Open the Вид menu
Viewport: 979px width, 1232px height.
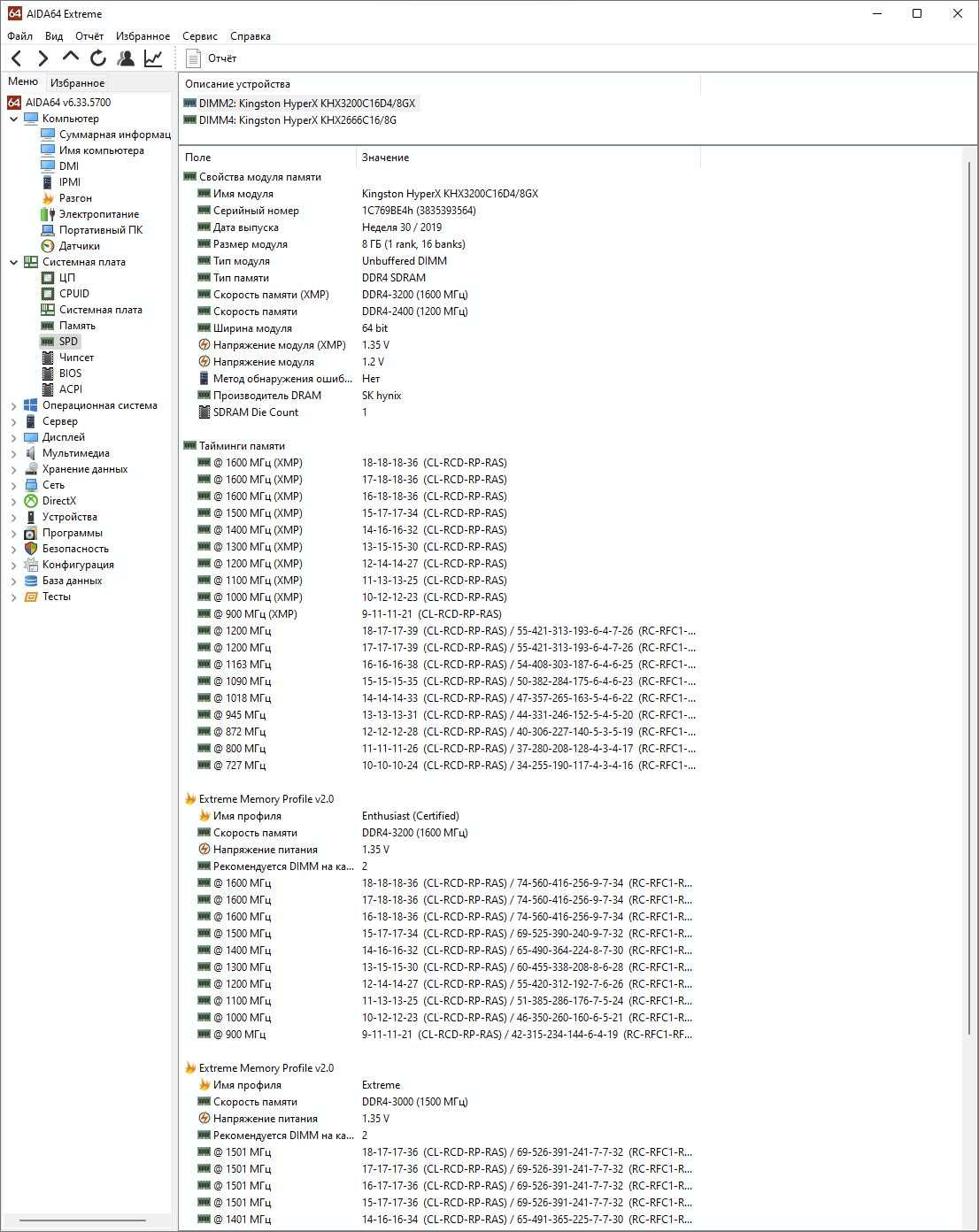click(54, 36)
